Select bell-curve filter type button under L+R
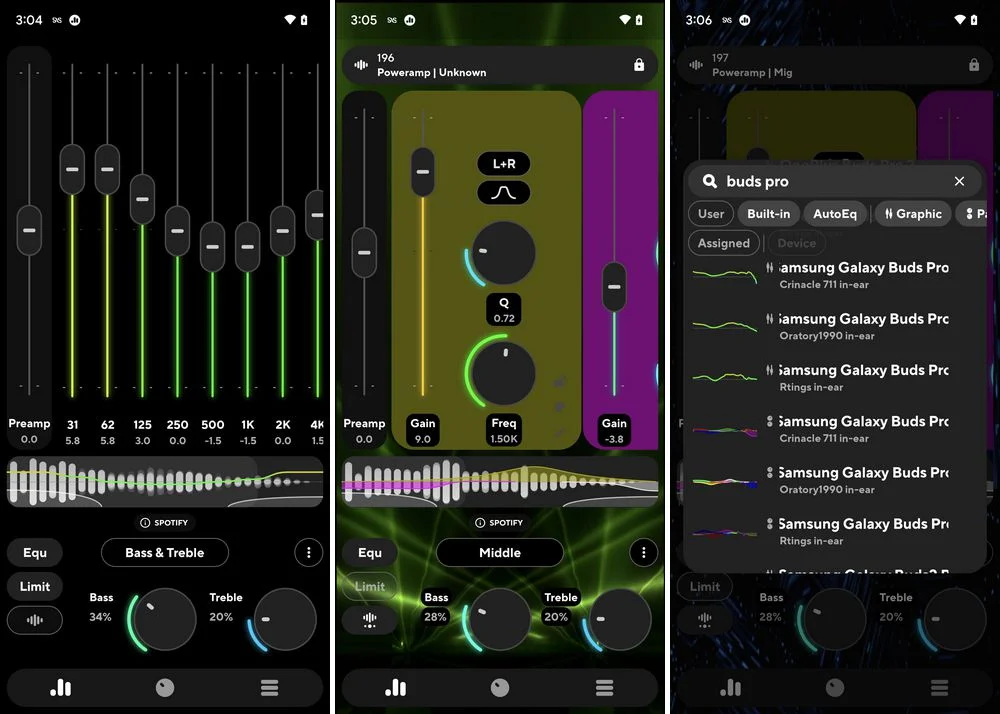The image size is (1000, 714). (x=504, y=193)
